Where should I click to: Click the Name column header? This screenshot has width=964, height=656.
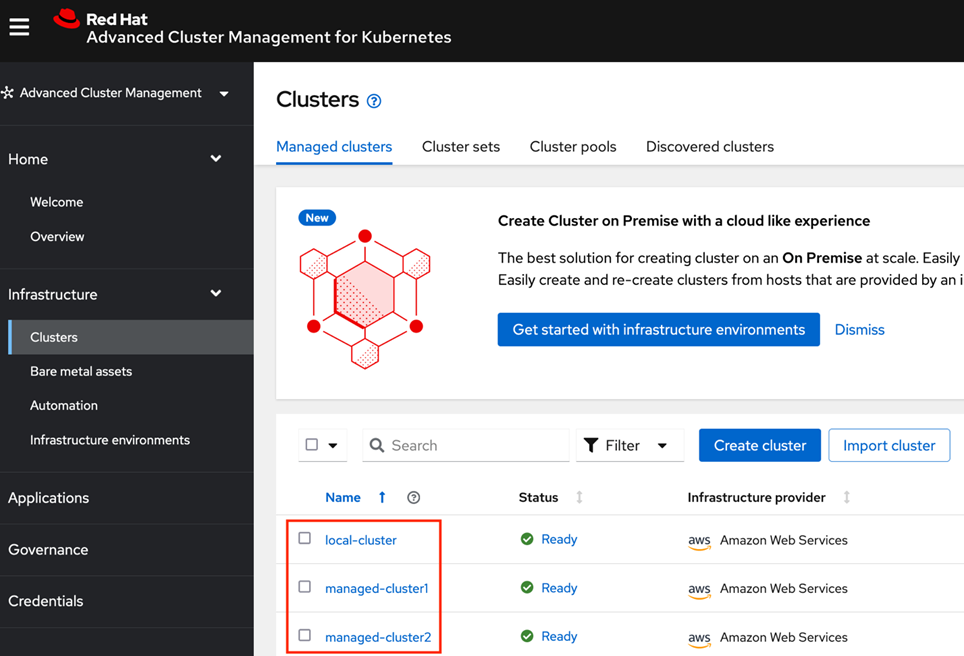pyautogui.click(x=343, y=497)
